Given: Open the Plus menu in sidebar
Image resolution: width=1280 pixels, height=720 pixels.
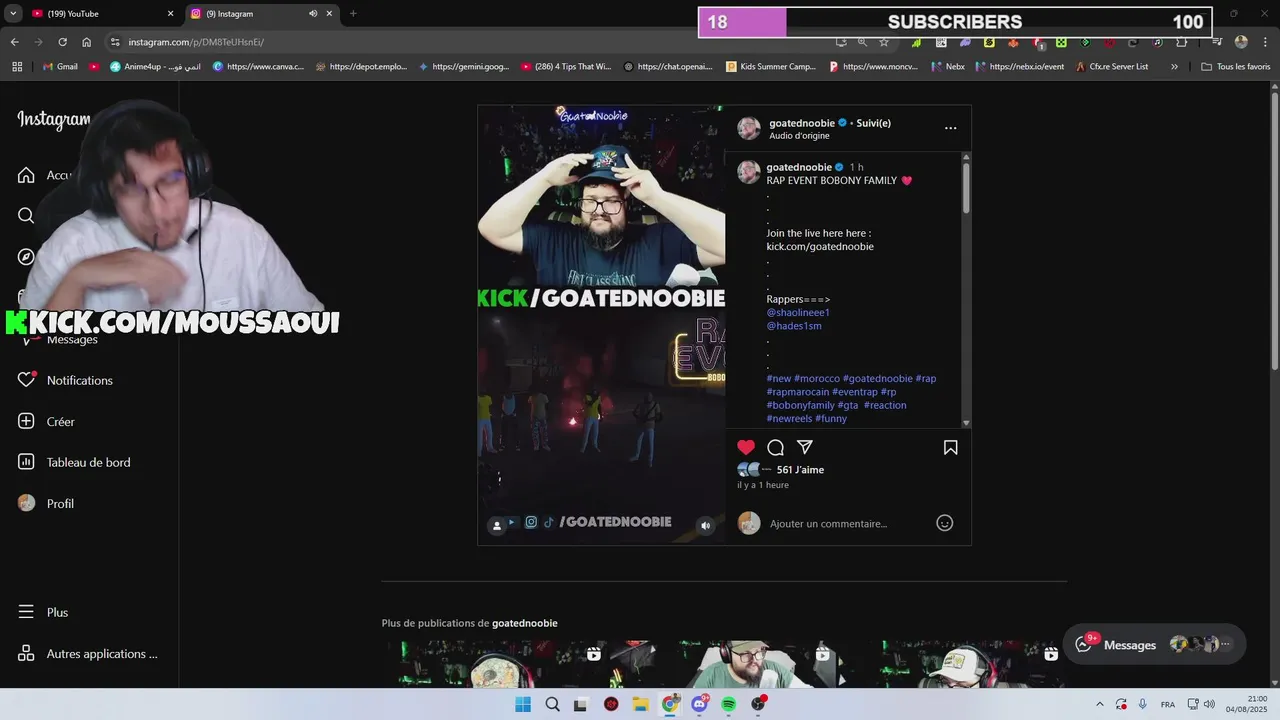Looking at the screenshot, I should click(43, 612).
